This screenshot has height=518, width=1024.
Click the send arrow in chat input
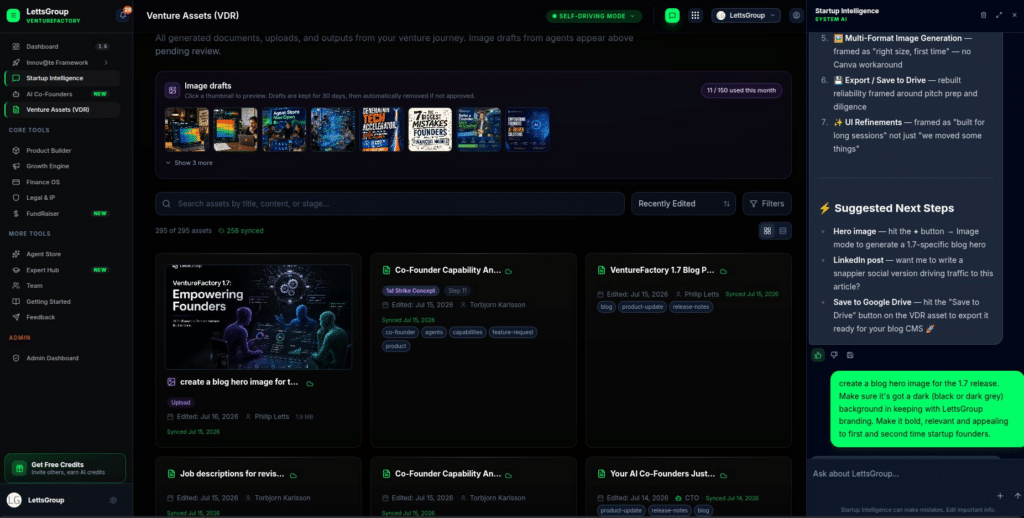[x=1017, y=496]
